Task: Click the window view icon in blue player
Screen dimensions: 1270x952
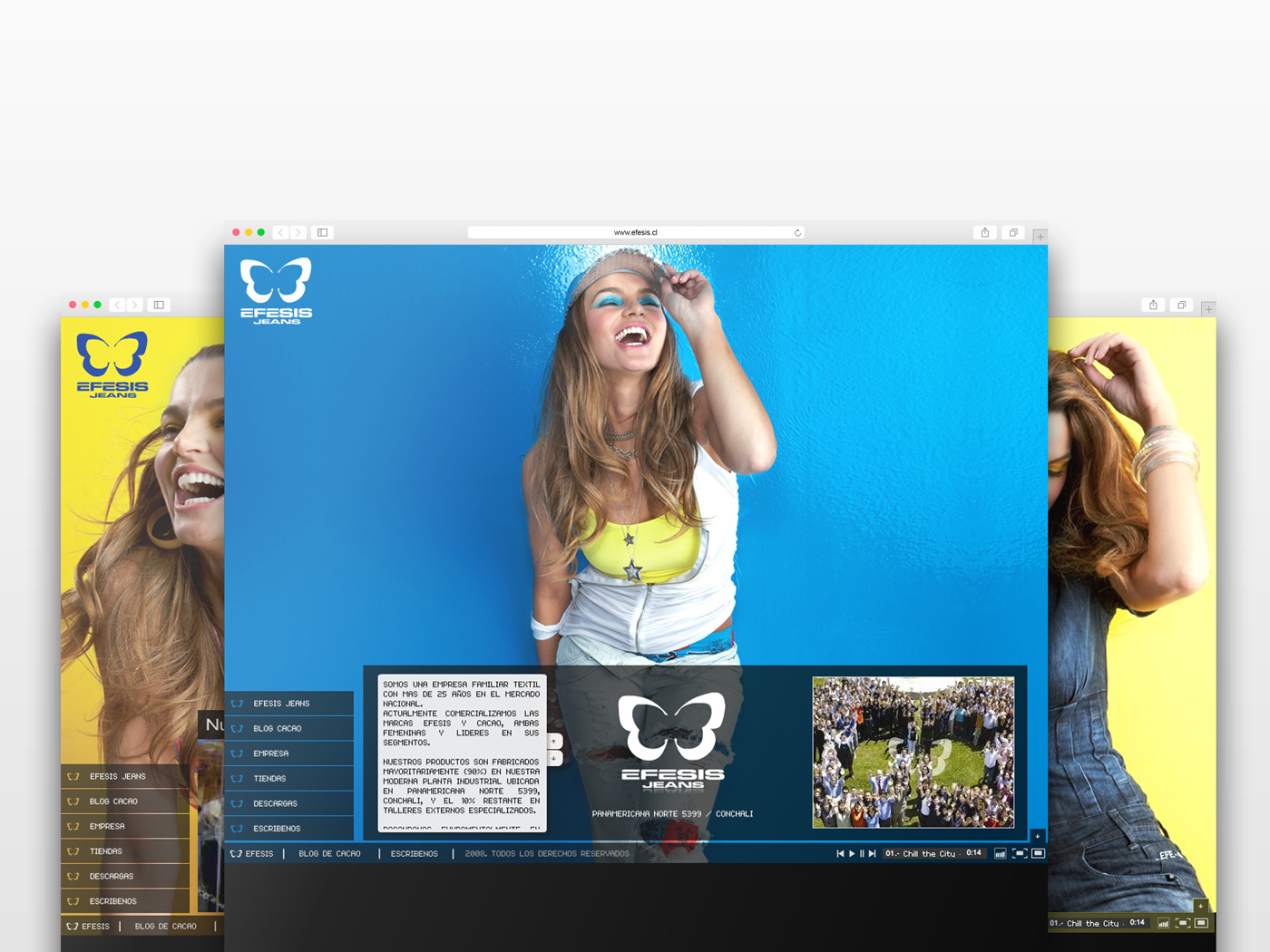Action: tap(1039, 854)
